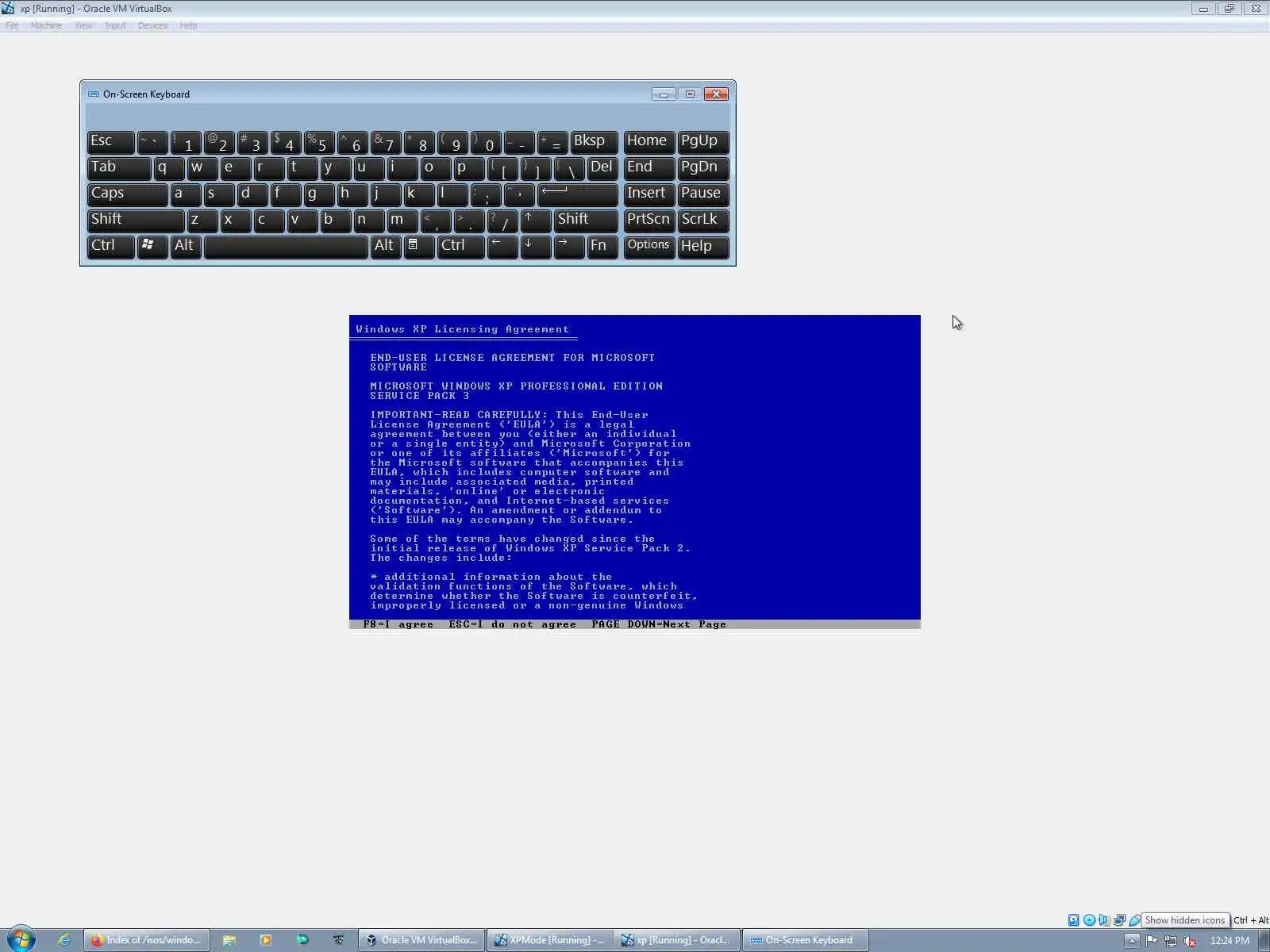This screenshot has width=1270, height=952.
Task: Open Windows Explorer folder taskbar icon
Action: click(x=229, y=940)
